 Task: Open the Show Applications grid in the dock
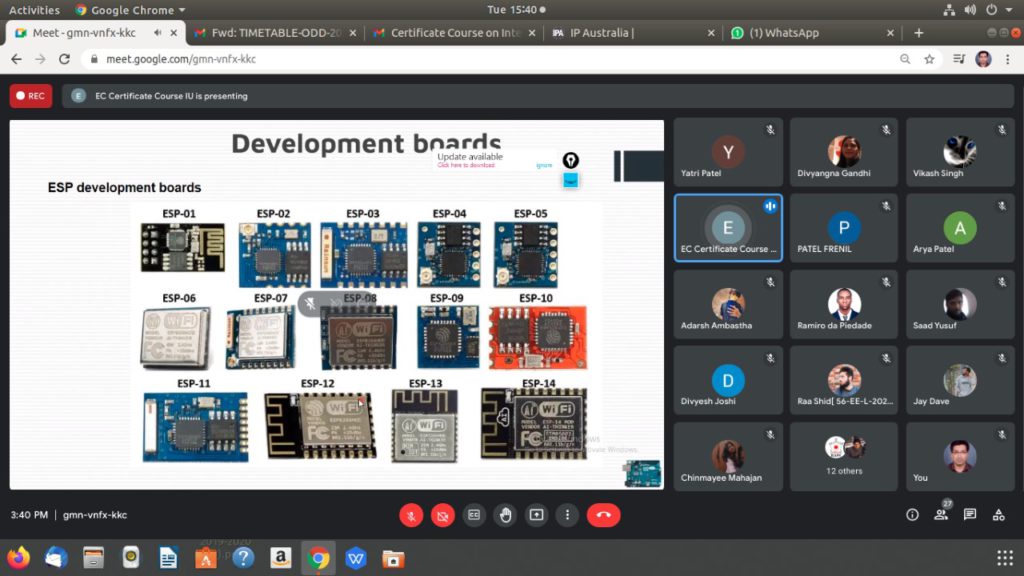coord(1004,557)
